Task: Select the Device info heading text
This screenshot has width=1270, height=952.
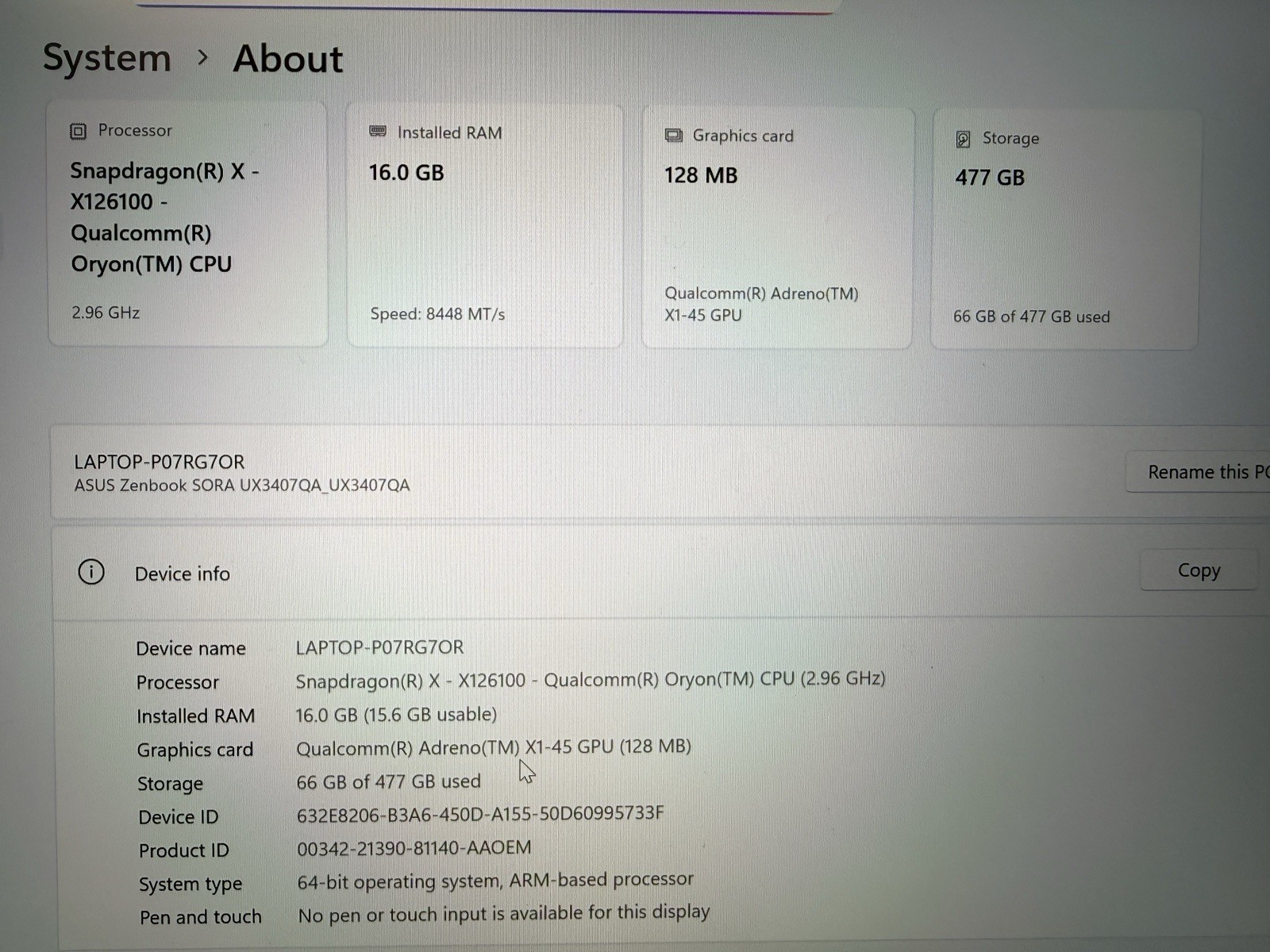Action: 183,574
